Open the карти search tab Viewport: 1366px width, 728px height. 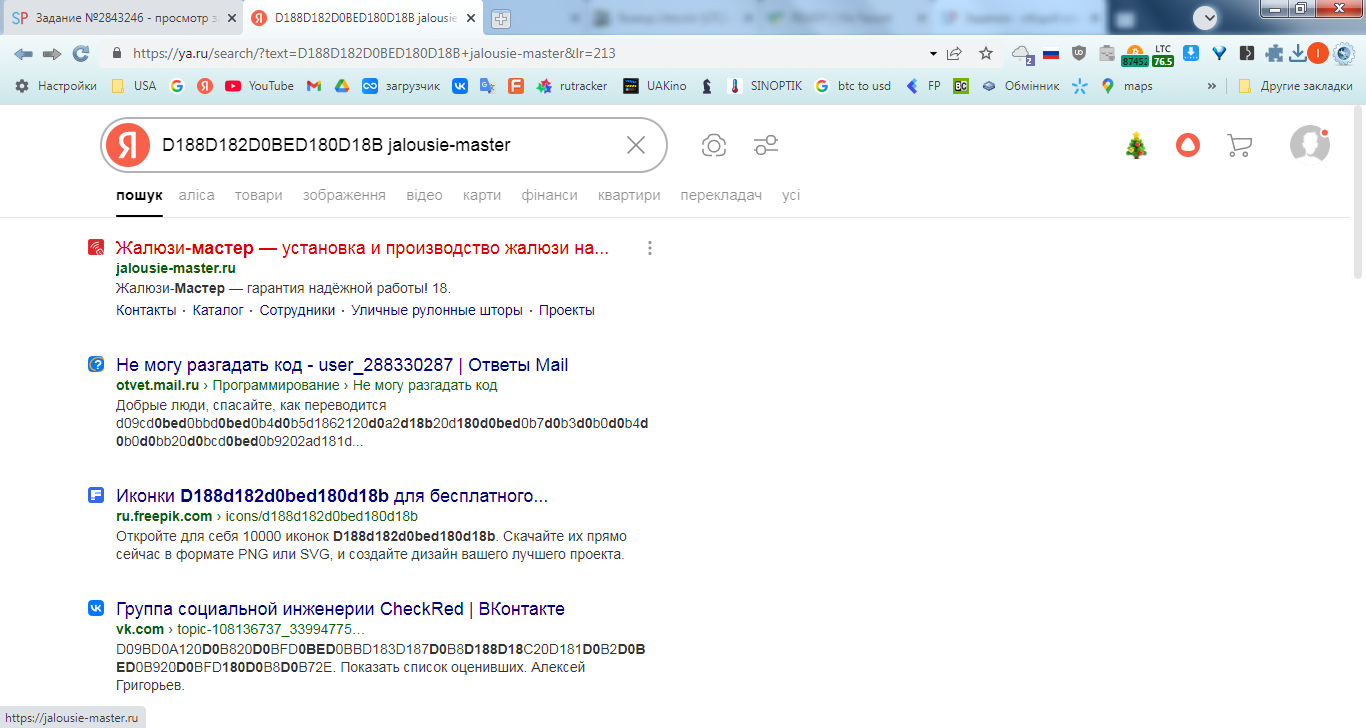click(482, 195)
